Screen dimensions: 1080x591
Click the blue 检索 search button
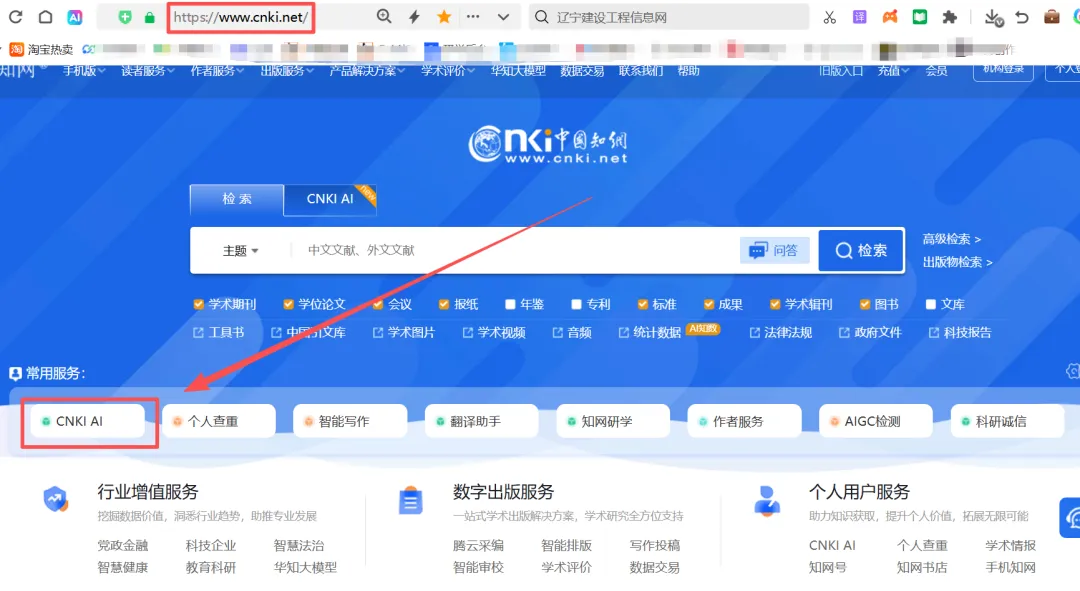pos(861,251)
